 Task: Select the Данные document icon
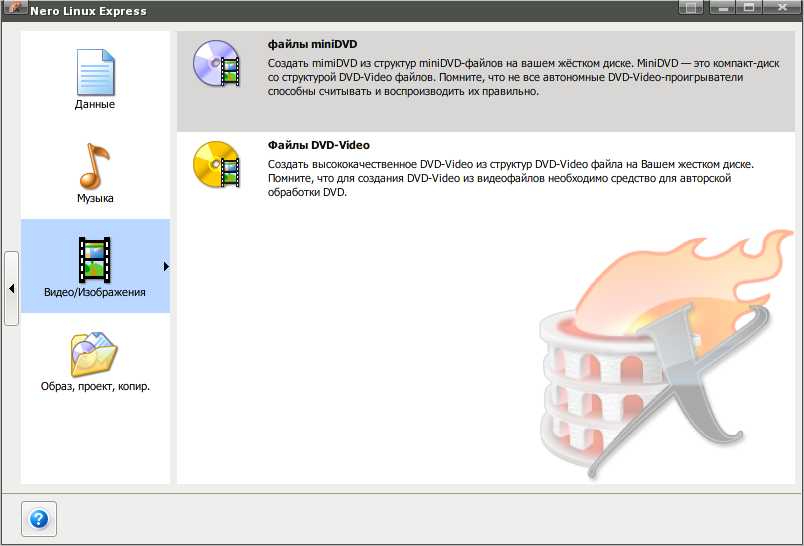coord(95,72)
